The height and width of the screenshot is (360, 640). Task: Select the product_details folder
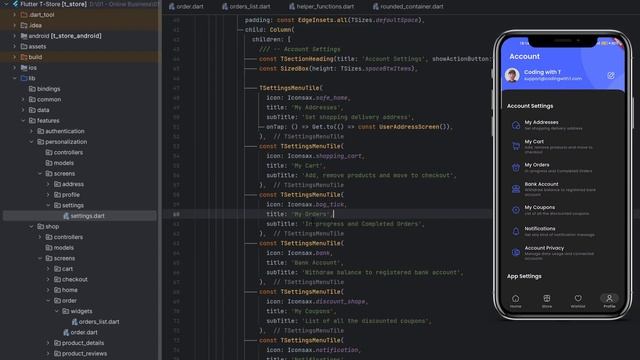click(x=79, y=343)
